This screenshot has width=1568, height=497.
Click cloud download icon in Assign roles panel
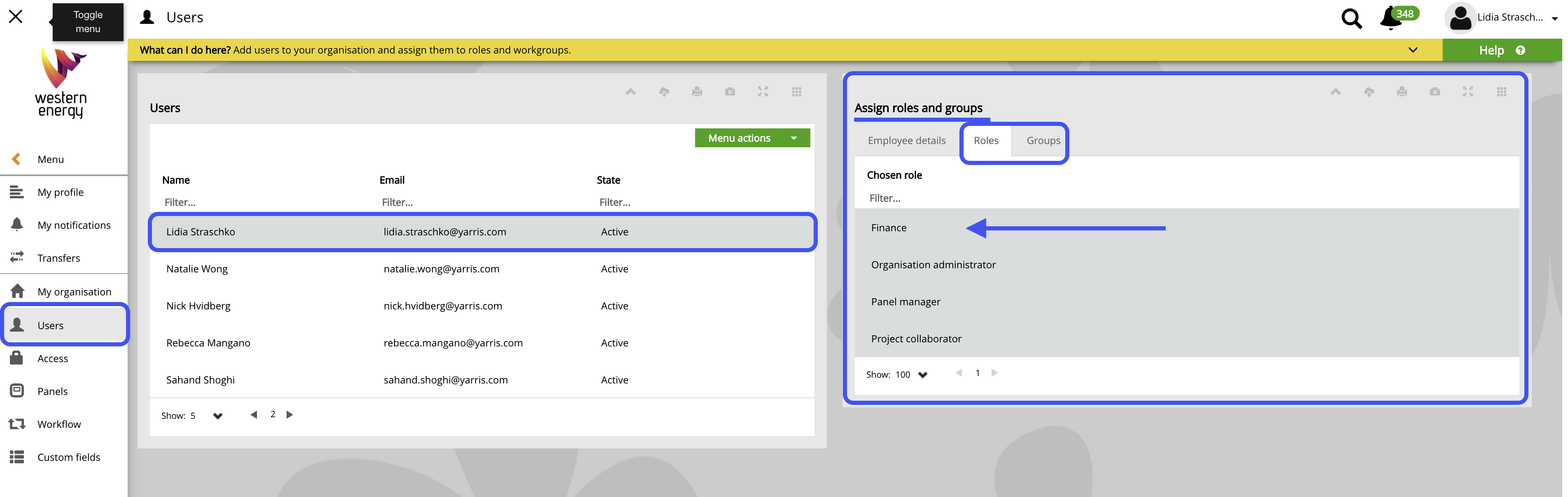(x=1369, y=92)
